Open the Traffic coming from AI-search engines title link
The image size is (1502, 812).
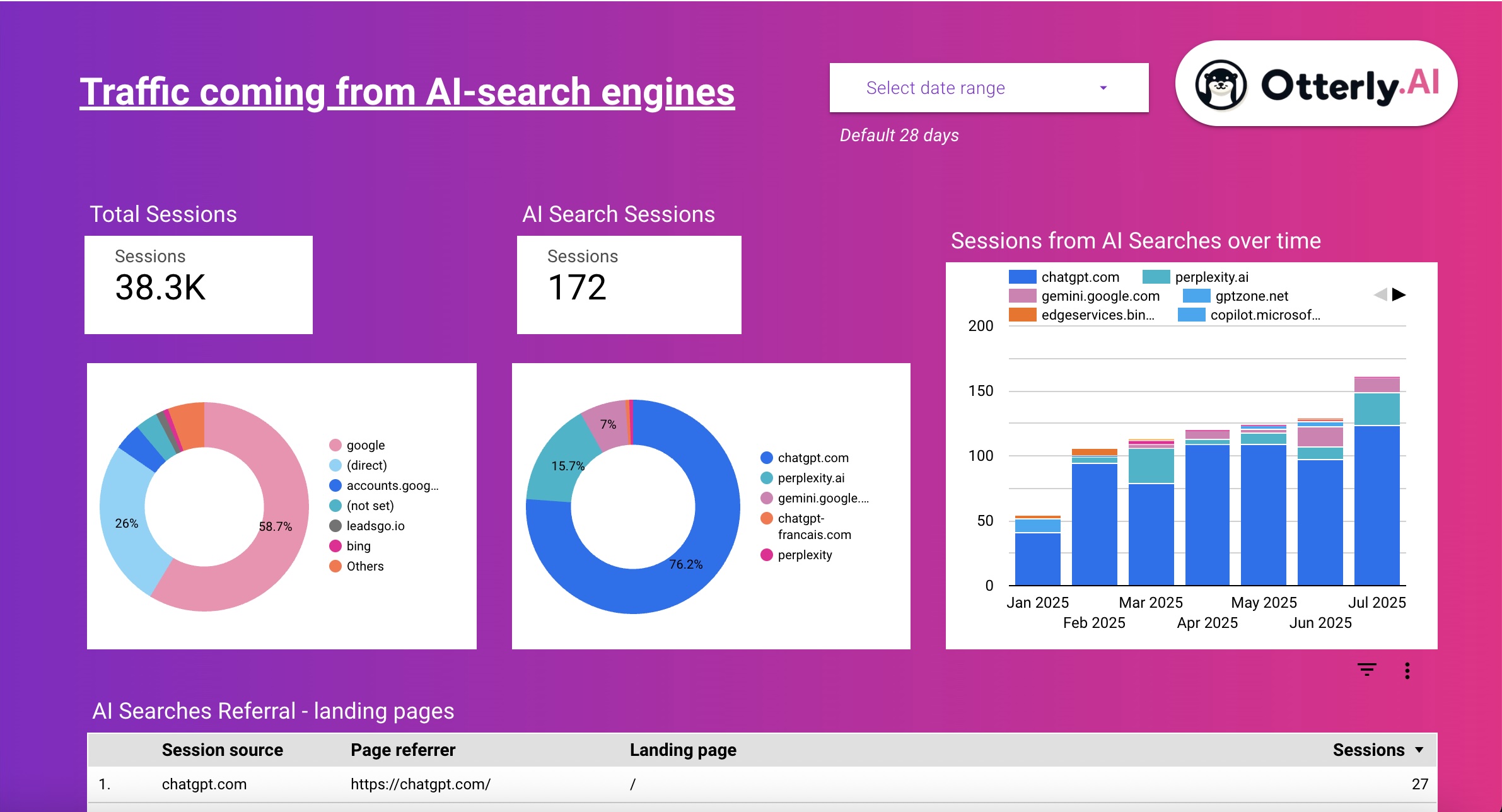pos(407,91)
